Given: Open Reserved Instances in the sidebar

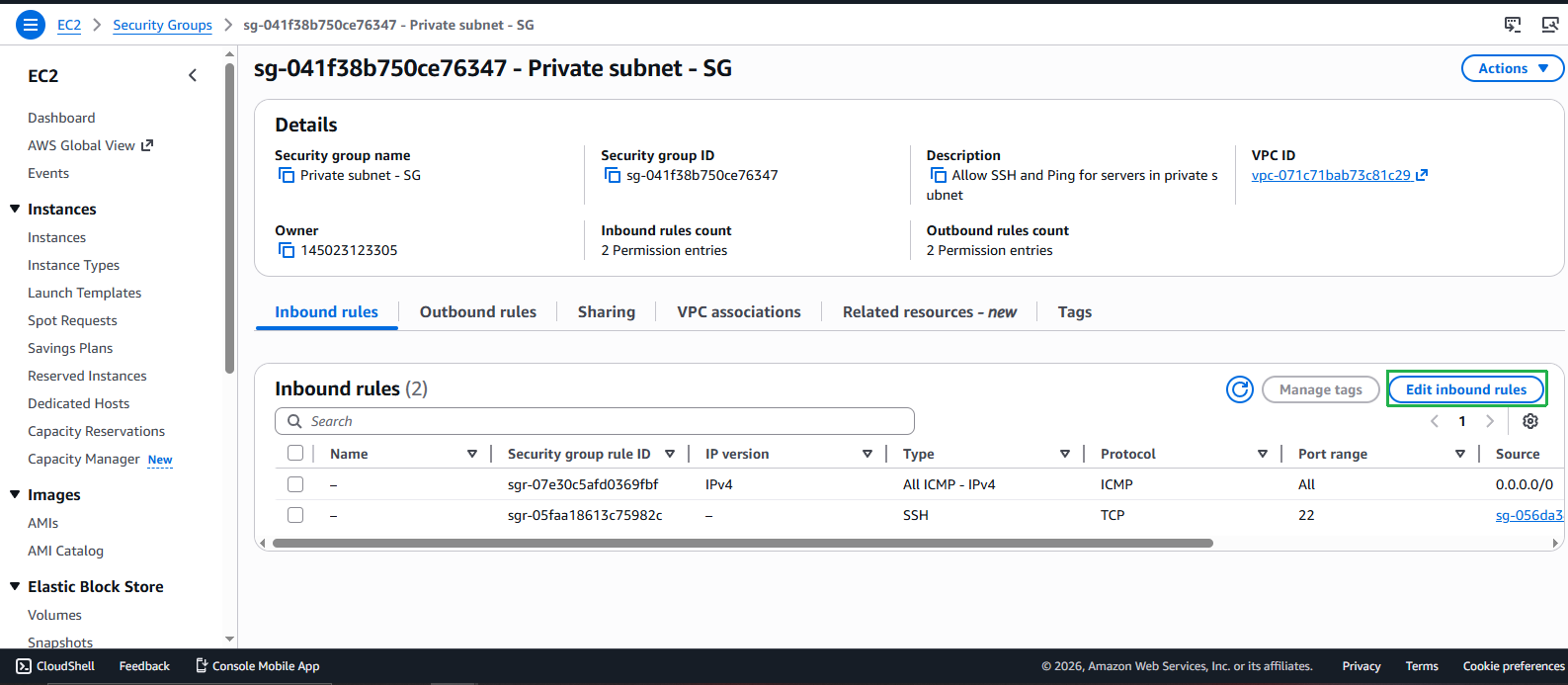Looking at the screenshot, I should tap(87, 376).
